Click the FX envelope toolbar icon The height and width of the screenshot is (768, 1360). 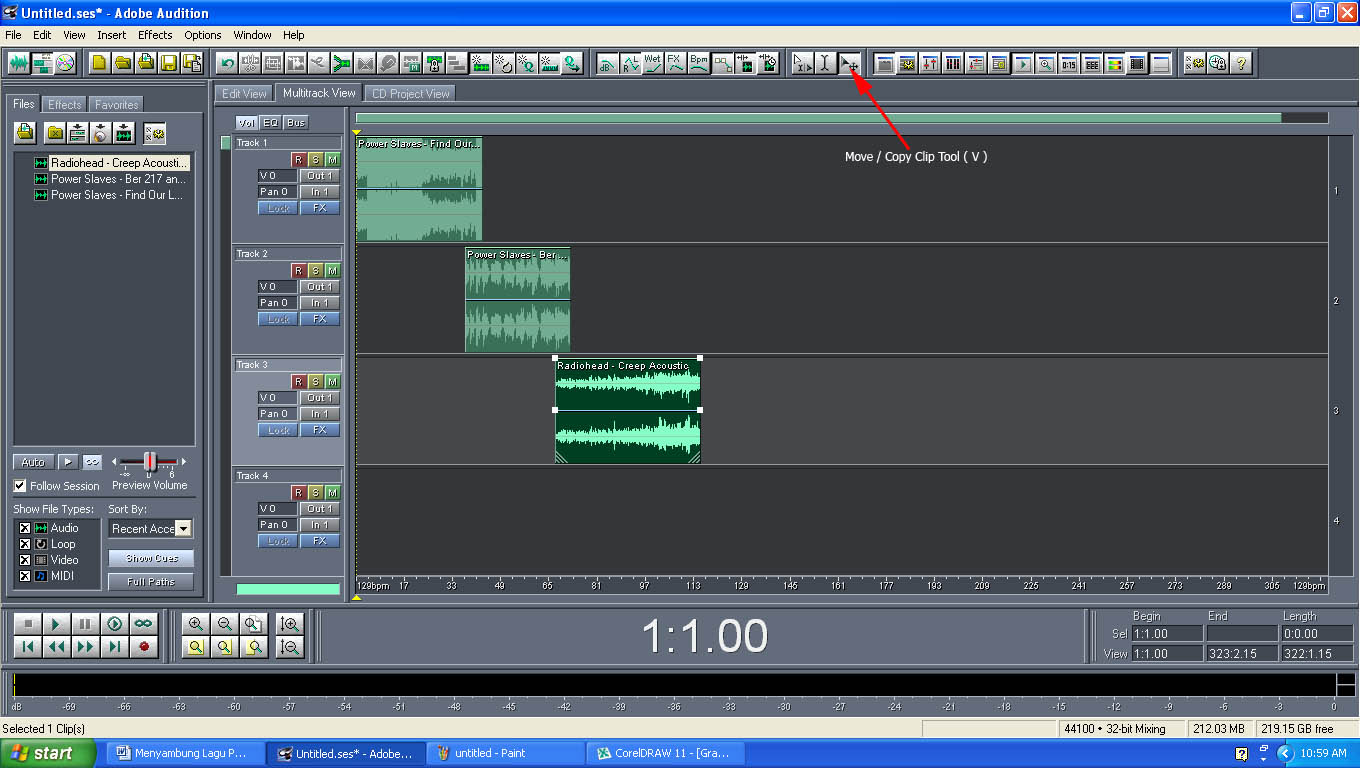(676, 63)
